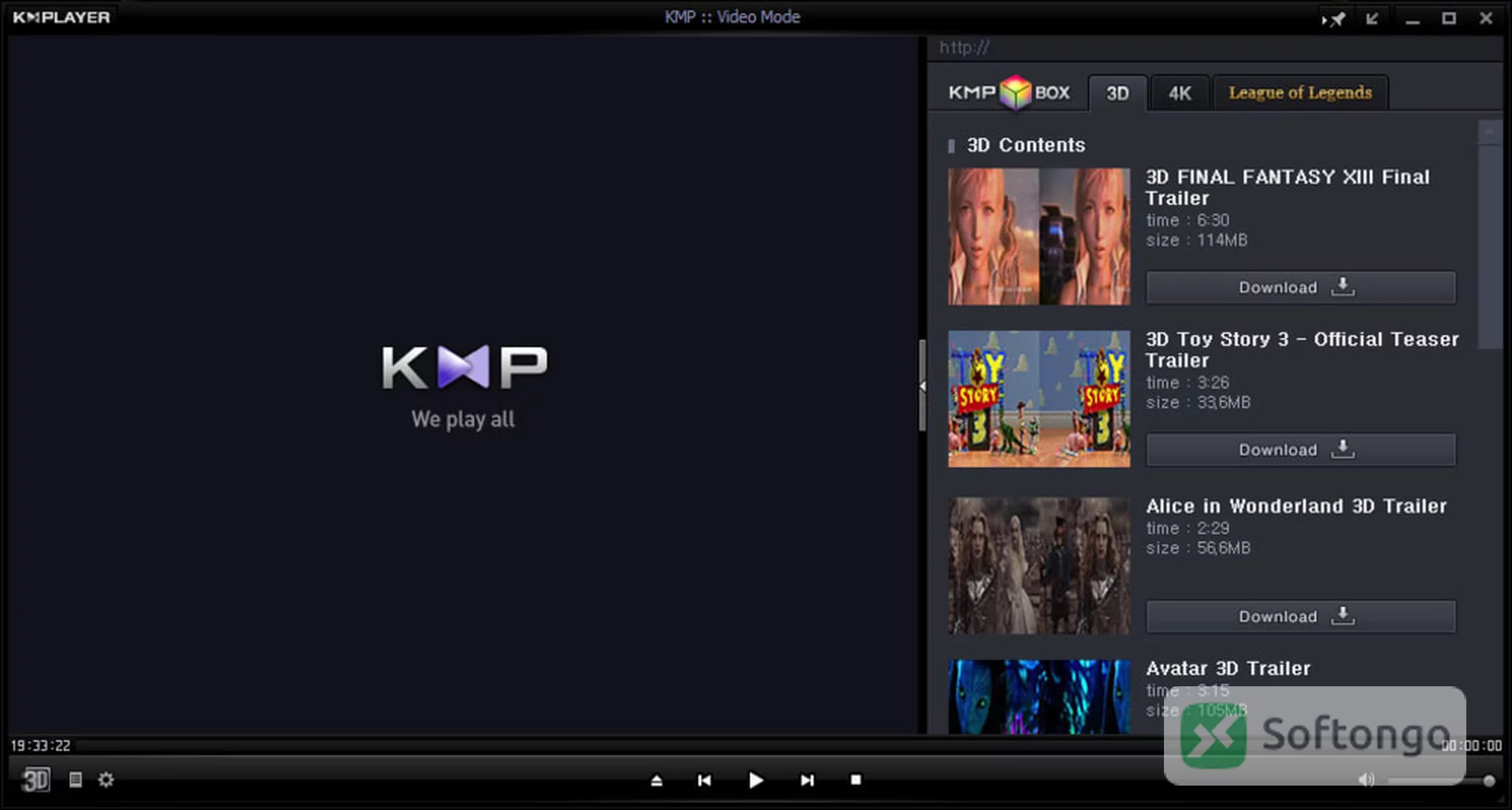Click the 'KMP :: Video Mode' title text
The width and height of the screenshot is (1512, 810).
point(732,17)
